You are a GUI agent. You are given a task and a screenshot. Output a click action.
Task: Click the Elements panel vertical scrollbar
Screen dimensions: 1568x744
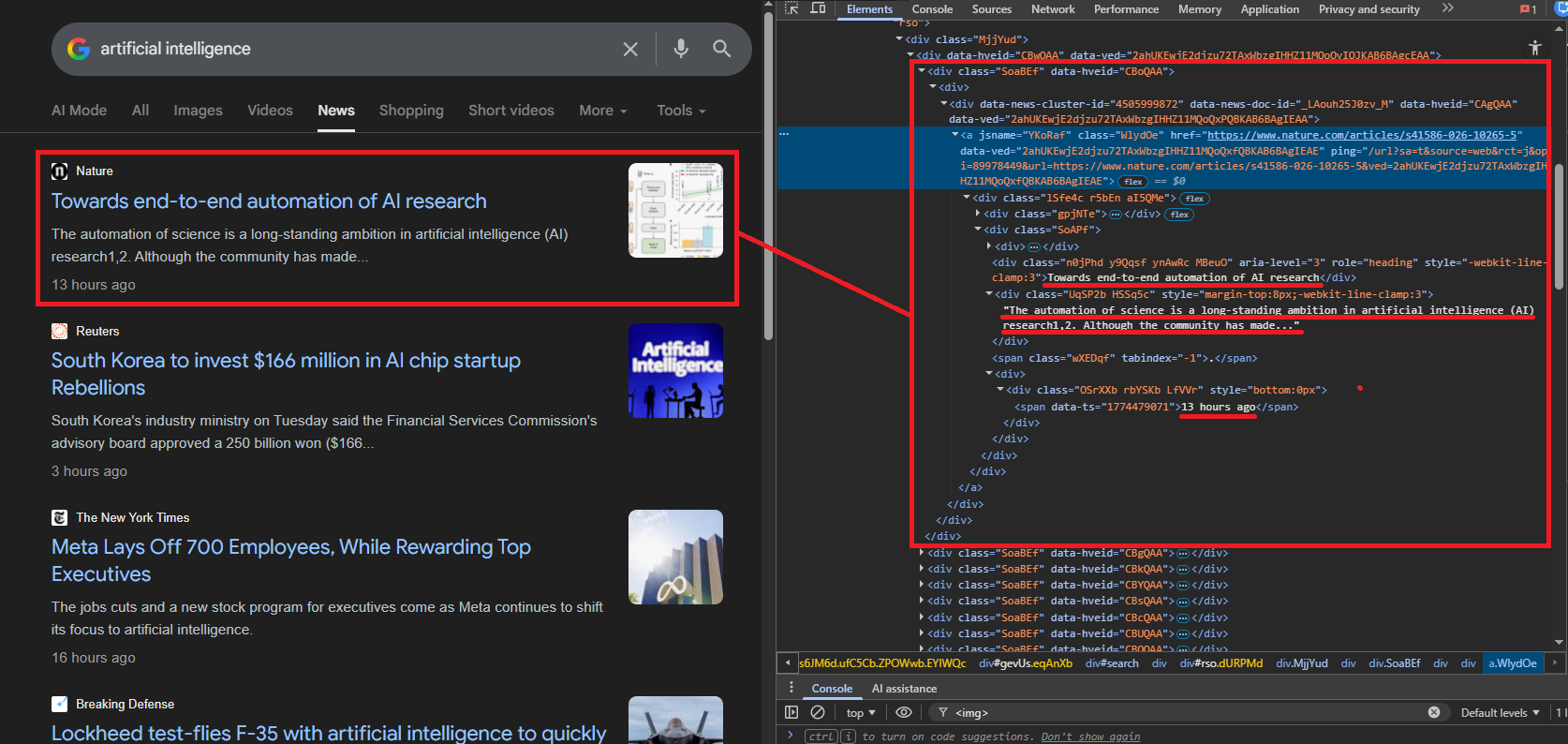1560,227
